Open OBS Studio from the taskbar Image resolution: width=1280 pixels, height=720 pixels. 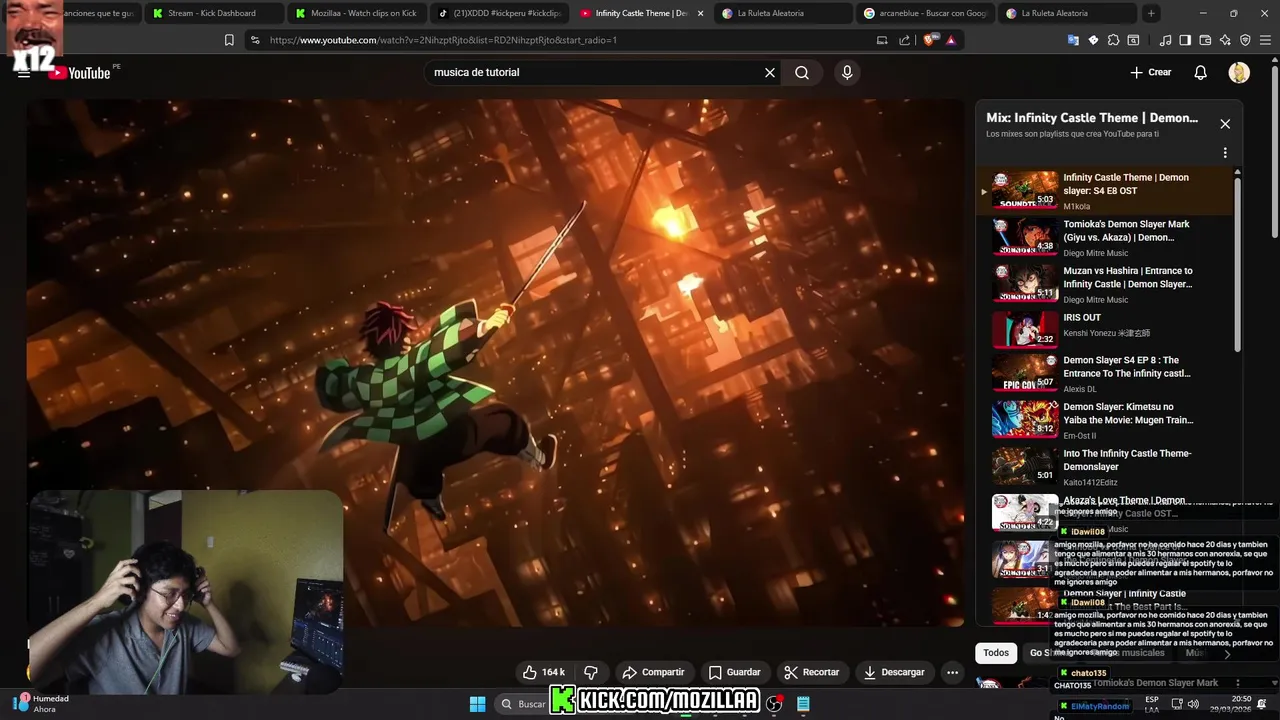point(774,704)
